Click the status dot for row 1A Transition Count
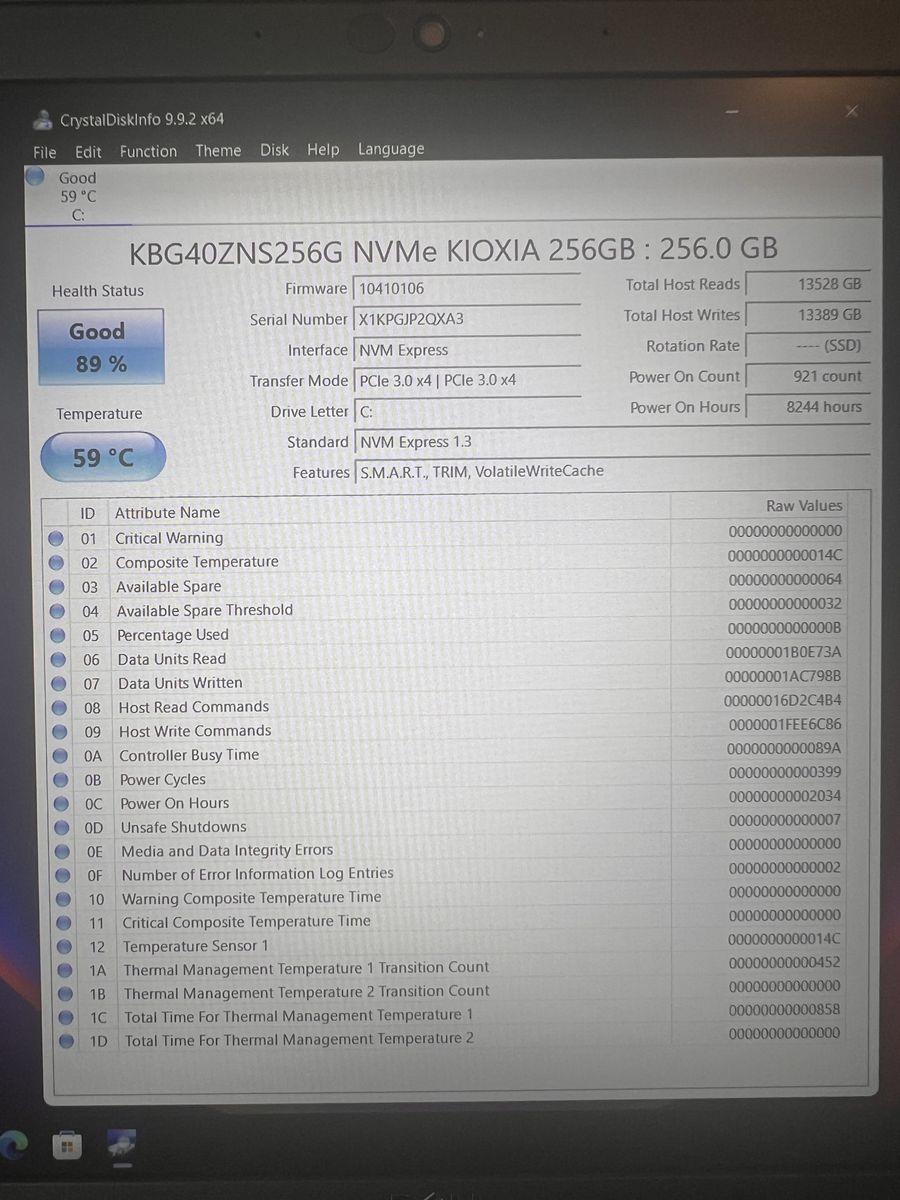The width and height of the screenshot is (900, 1200). click(65, 969)
